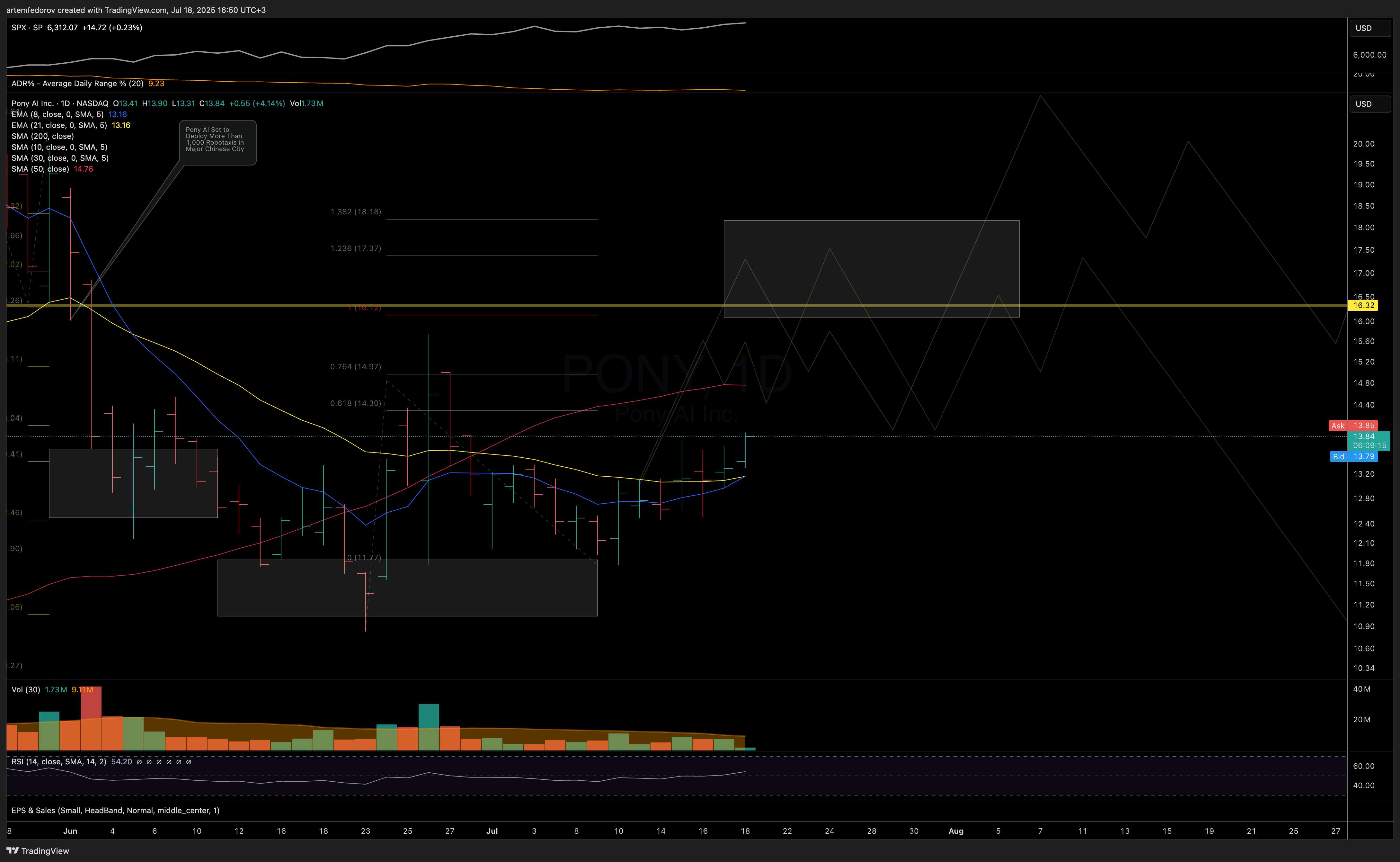
Task: Click the Fibonacci 0.764 (14.97) level label
Action: [356, 366]
